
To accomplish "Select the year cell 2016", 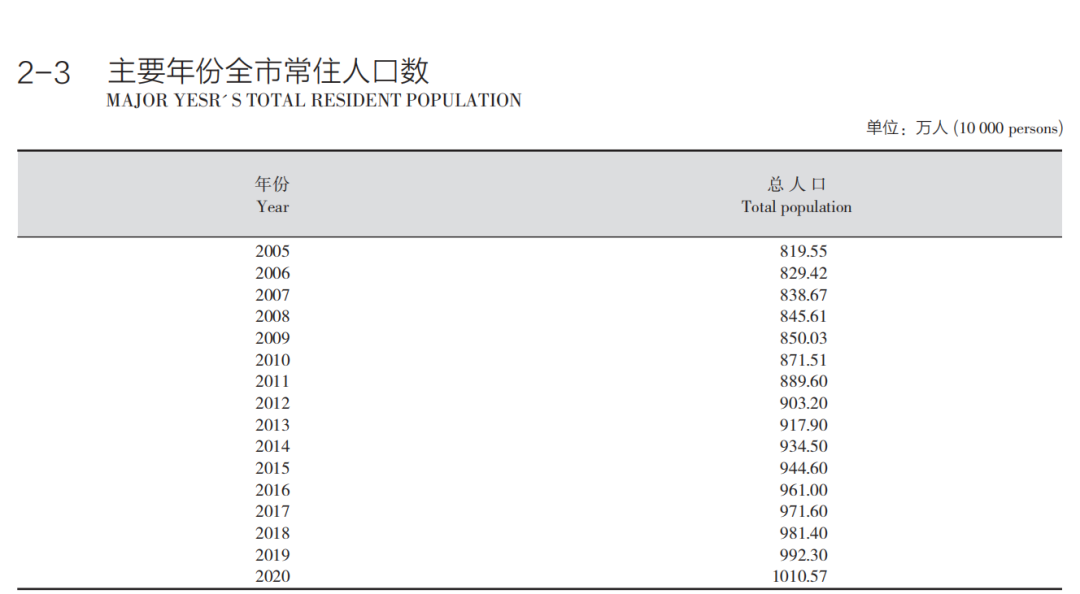I will click(273, 490).
